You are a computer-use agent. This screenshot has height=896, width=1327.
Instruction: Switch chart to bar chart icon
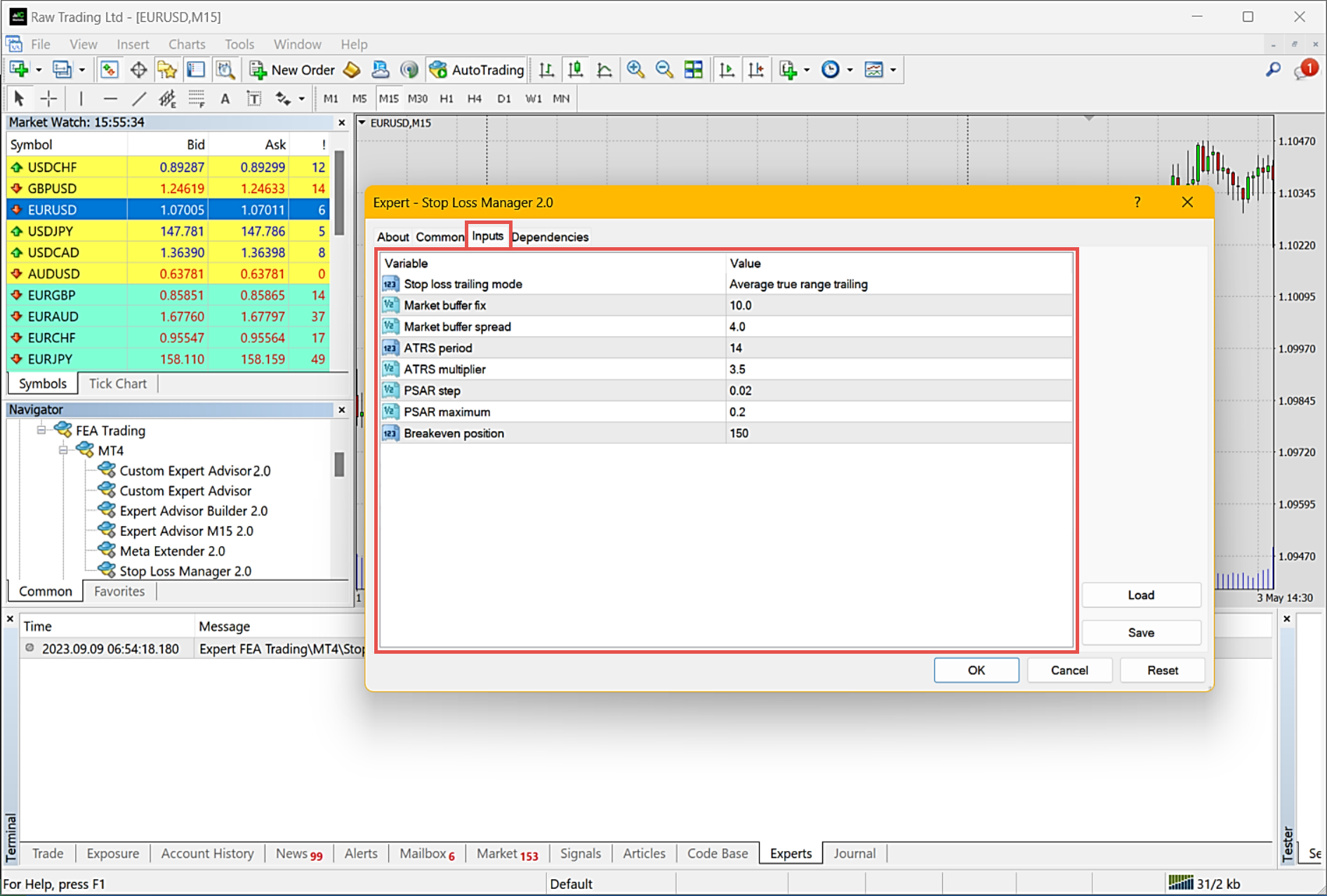[546, 70]
